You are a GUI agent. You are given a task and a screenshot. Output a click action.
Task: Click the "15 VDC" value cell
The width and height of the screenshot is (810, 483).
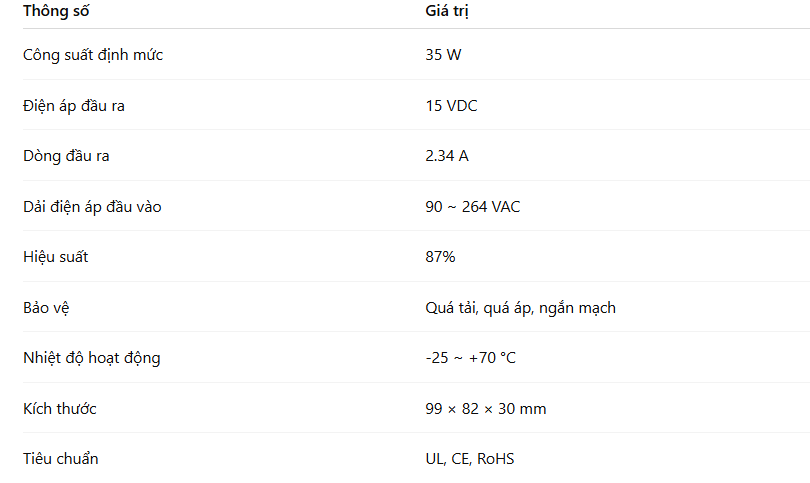click(451, 106)
